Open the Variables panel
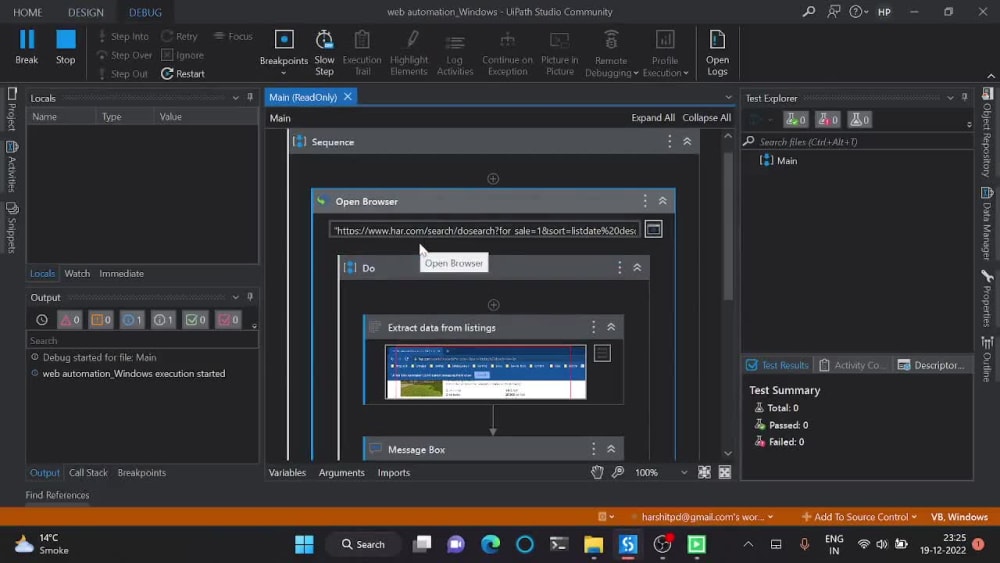The height and width of the screenshot is (563, 1000). (x=287, y=472)
